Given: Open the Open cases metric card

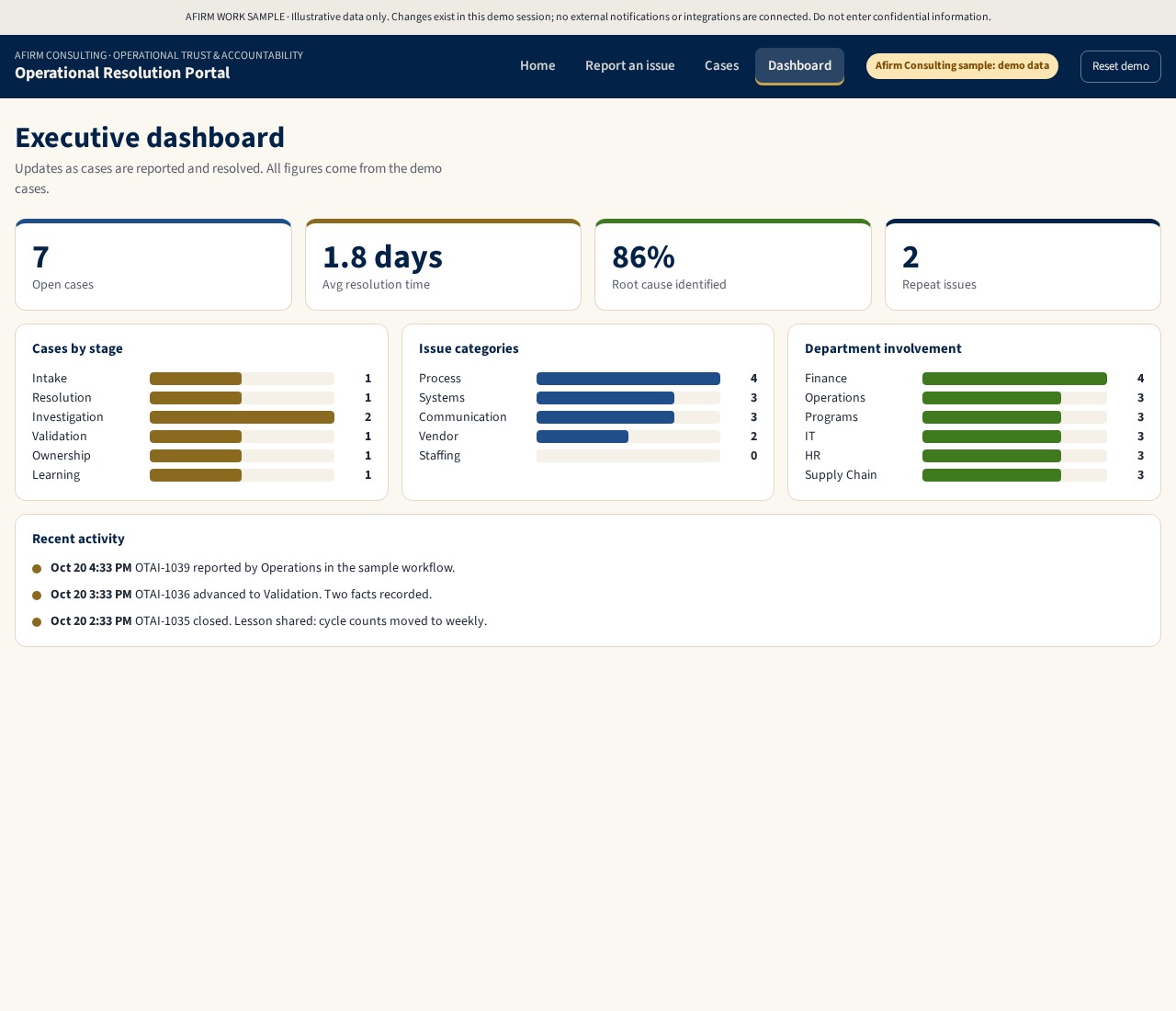Looking at the screenshot, I should [x=153, y=265].
